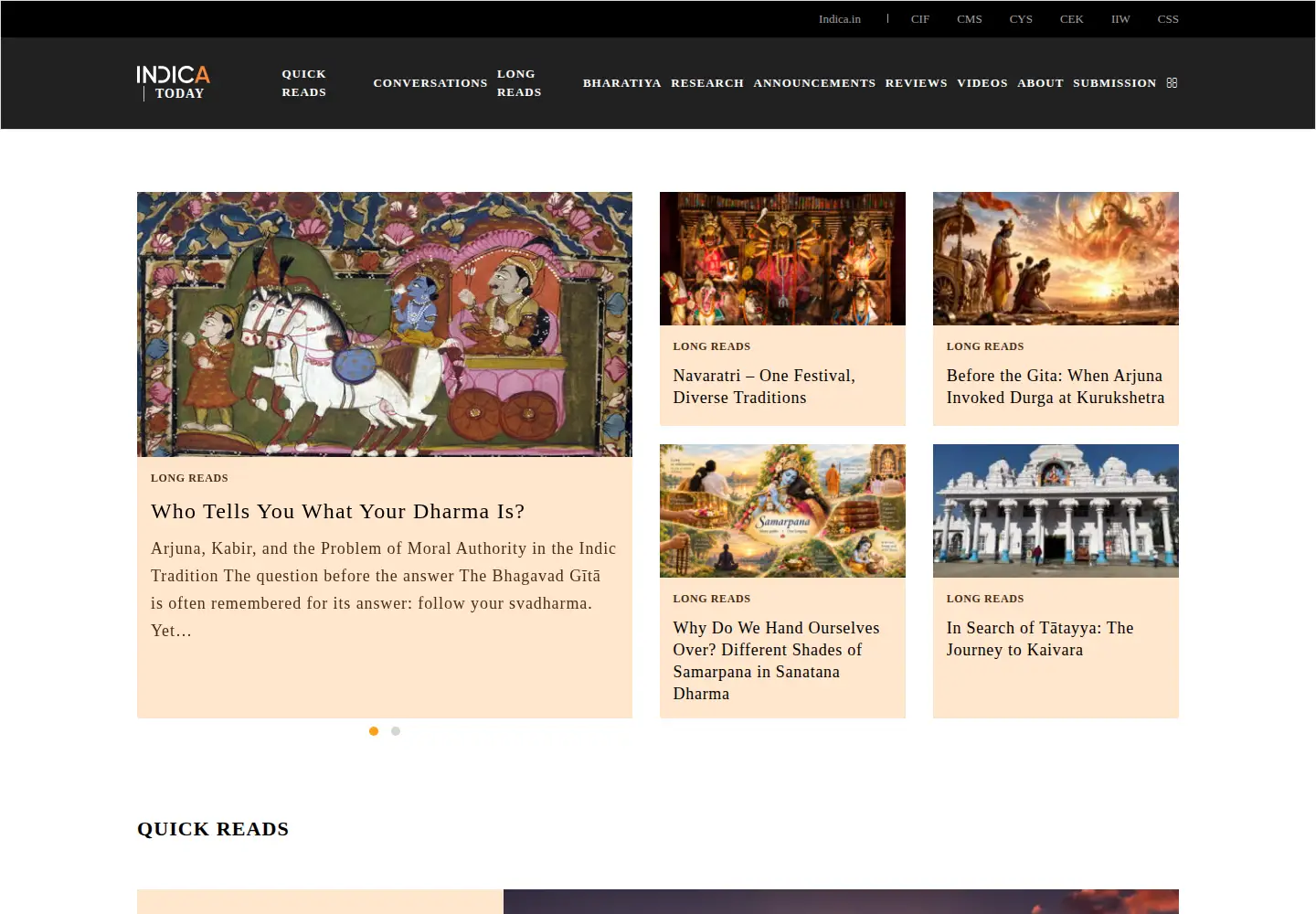1316x914 pixels.
Task: Click Long Reads tag above Before the Gita
Action: 985,346
